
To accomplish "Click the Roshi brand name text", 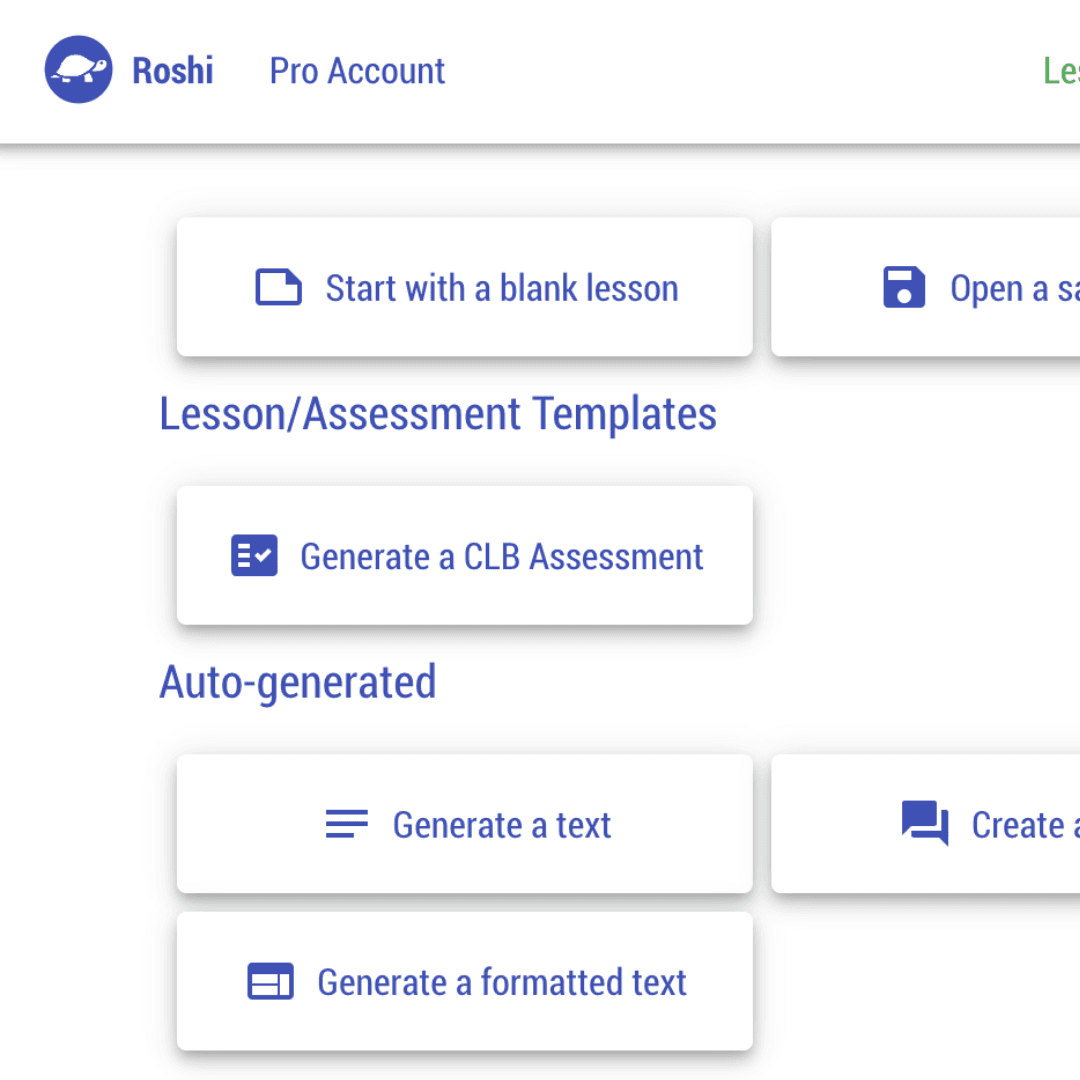I will [x=173, y=70].
